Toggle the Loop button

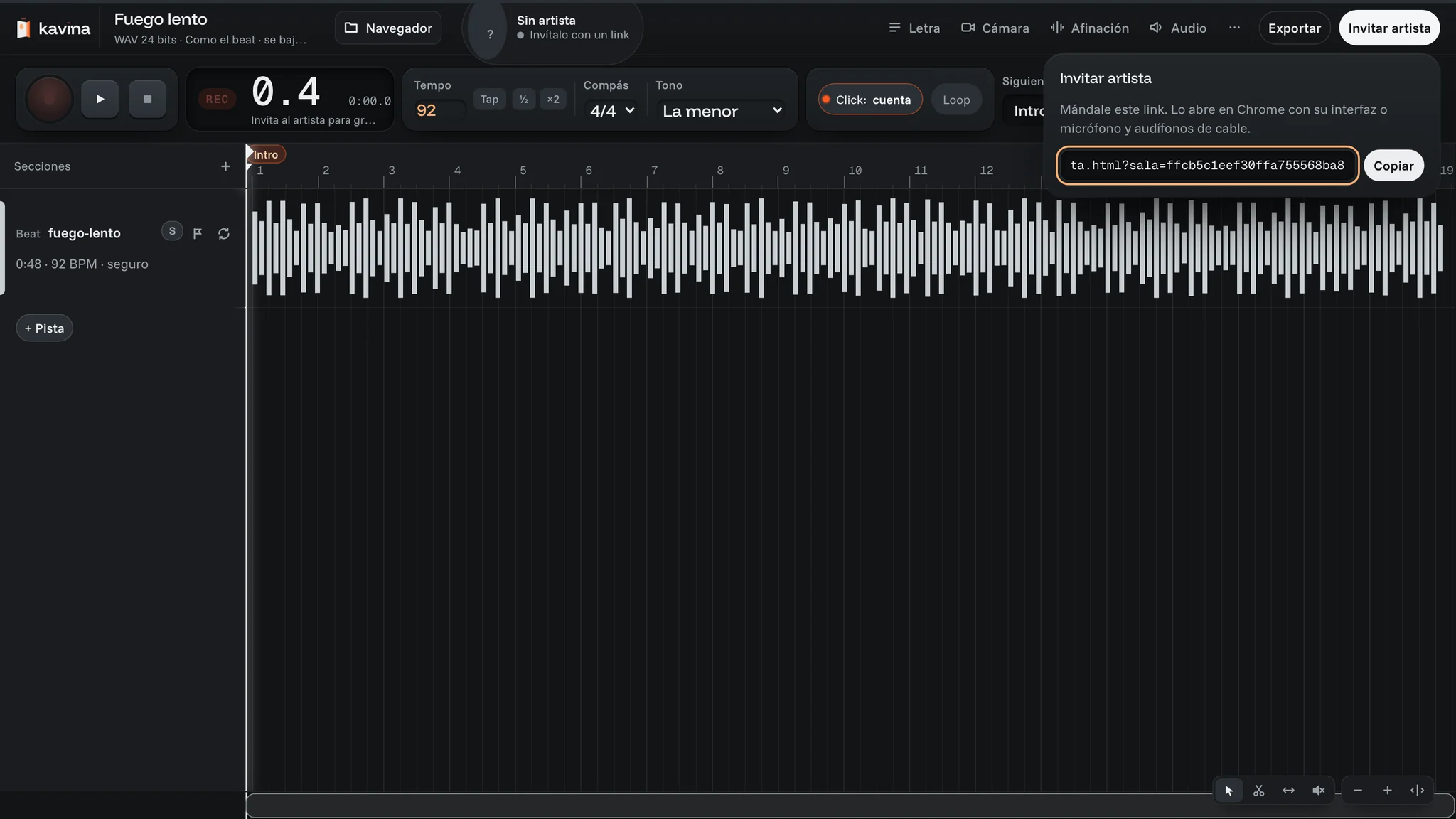pos(956,100)
